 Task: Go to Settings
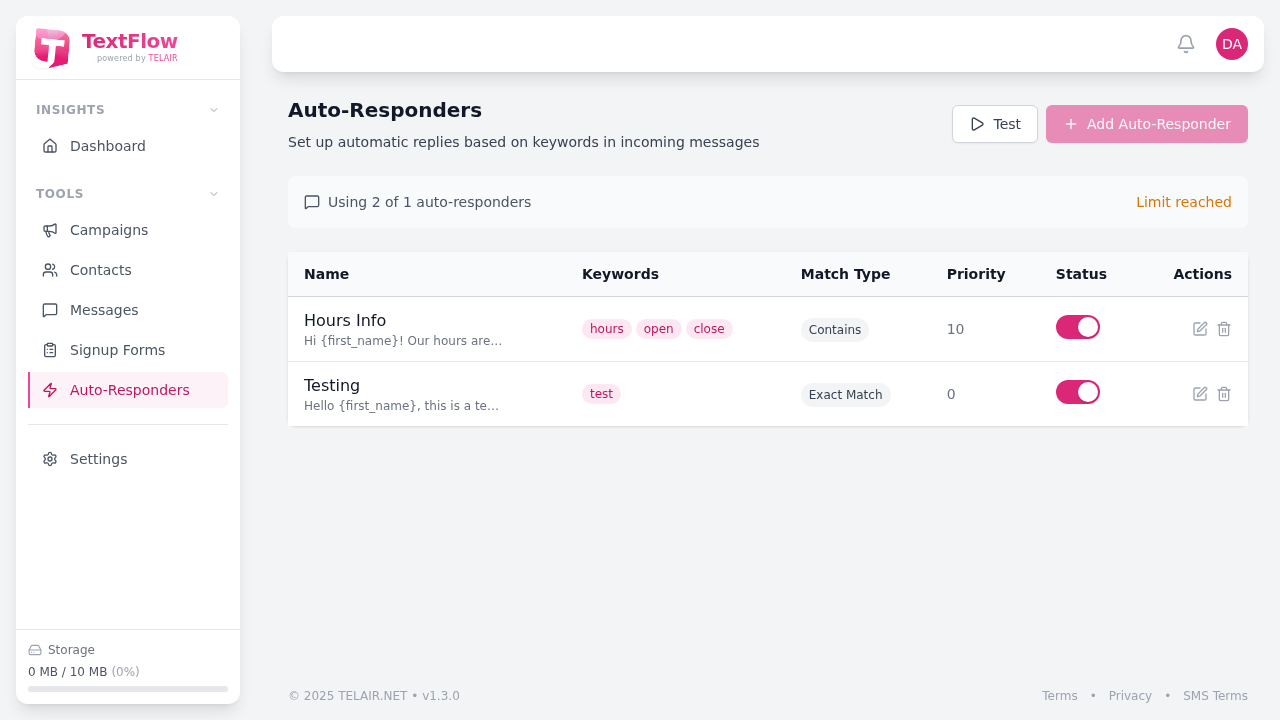(98, 459)
